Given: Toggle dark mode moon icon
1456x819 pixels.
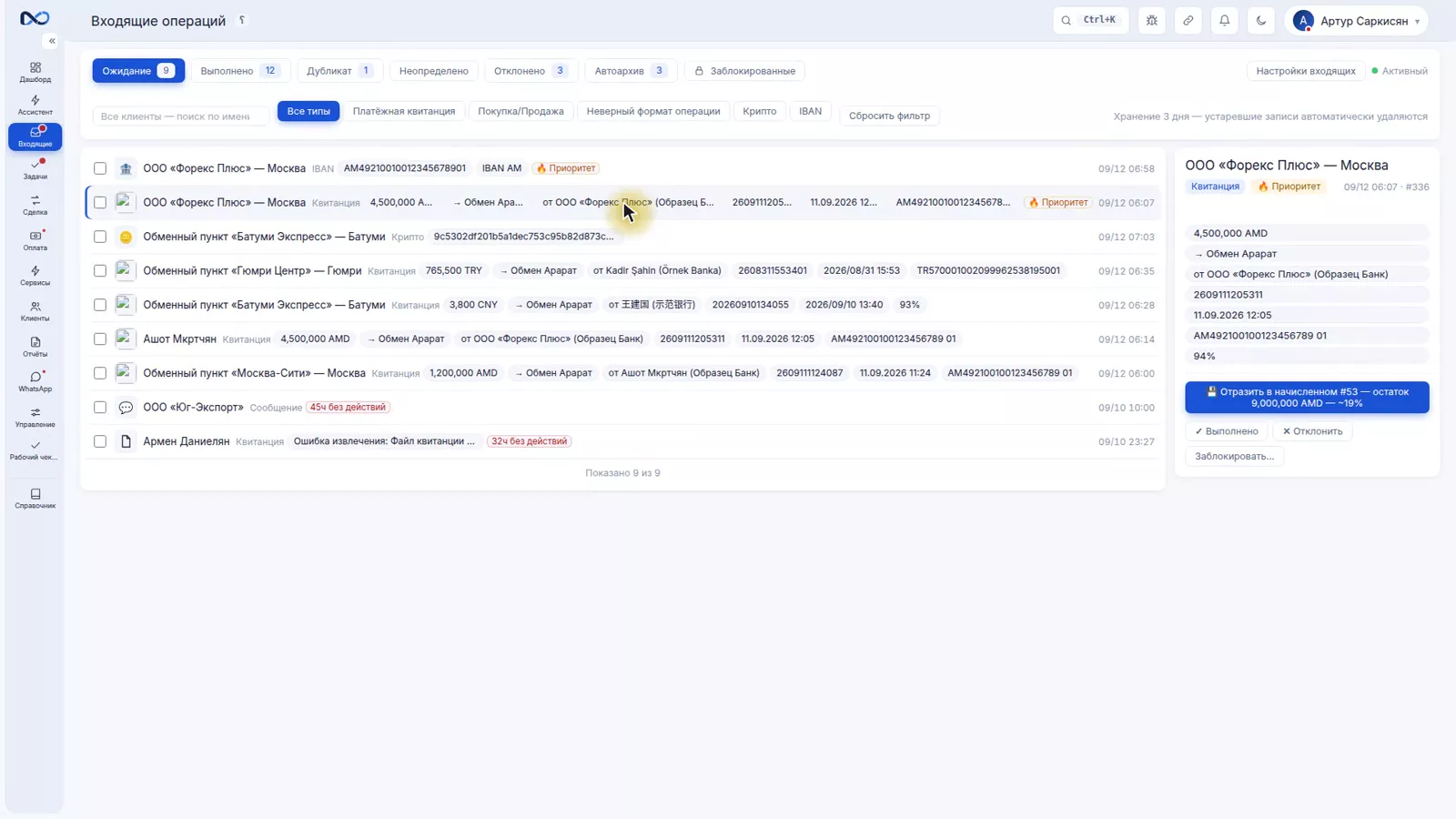Looking at the screenshot, I should point(1260,20).
